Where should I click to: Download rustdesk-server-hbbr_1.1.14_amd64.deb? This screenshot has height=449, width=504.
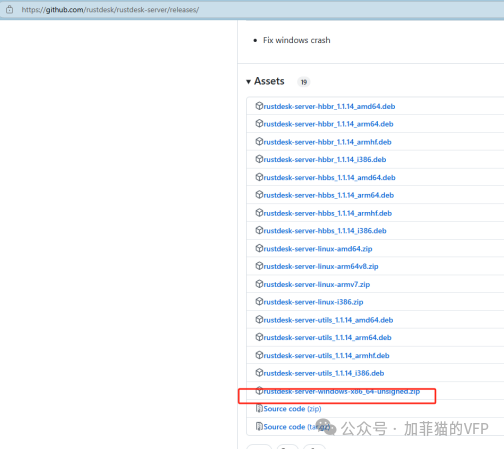(329, 106)
